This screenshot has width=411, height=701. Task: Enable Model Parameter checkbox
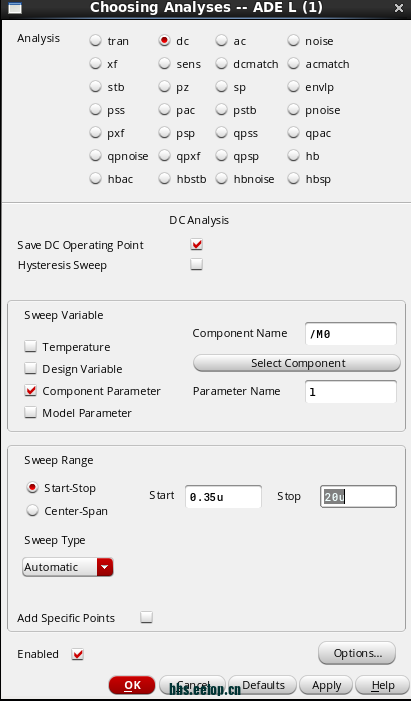[x=30, y=413]
